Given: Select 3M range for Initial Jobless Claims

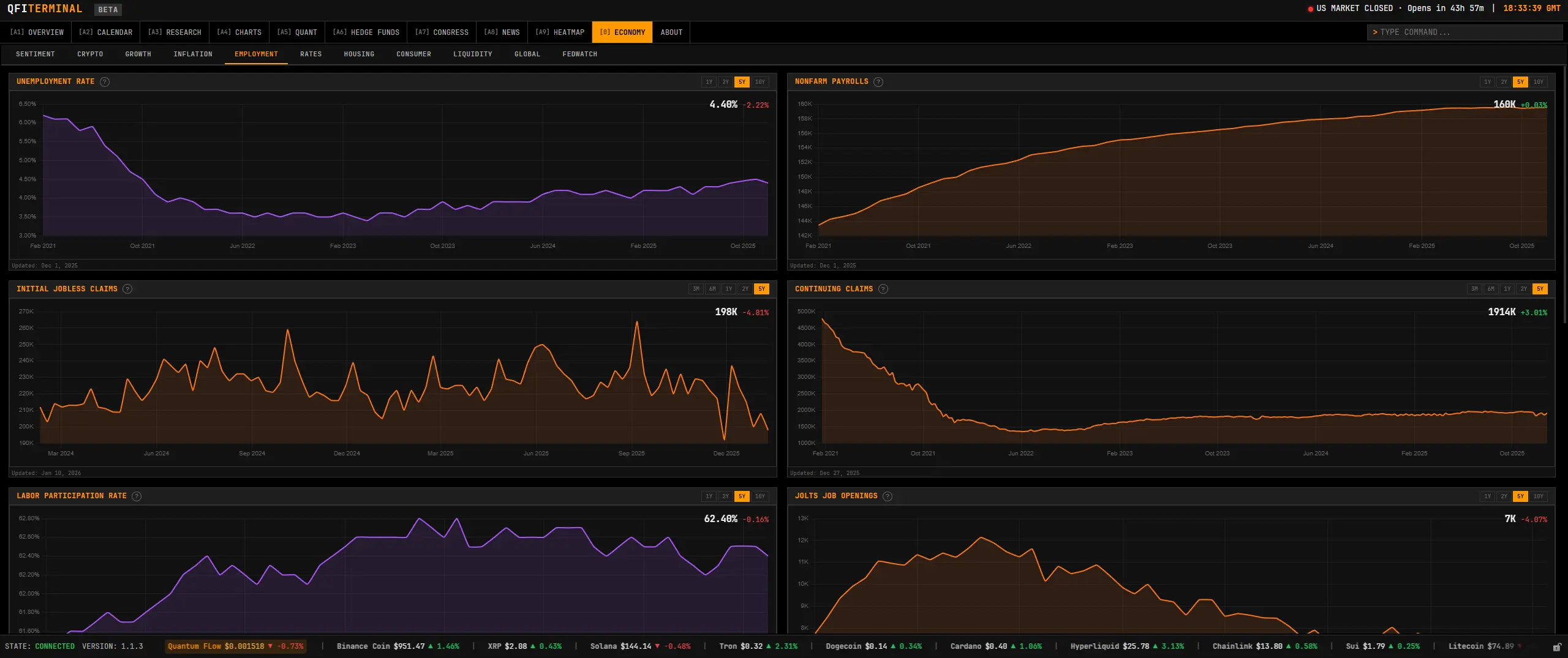Looking at the screenshot, I should pyautogui.click(x=696, y=289).
